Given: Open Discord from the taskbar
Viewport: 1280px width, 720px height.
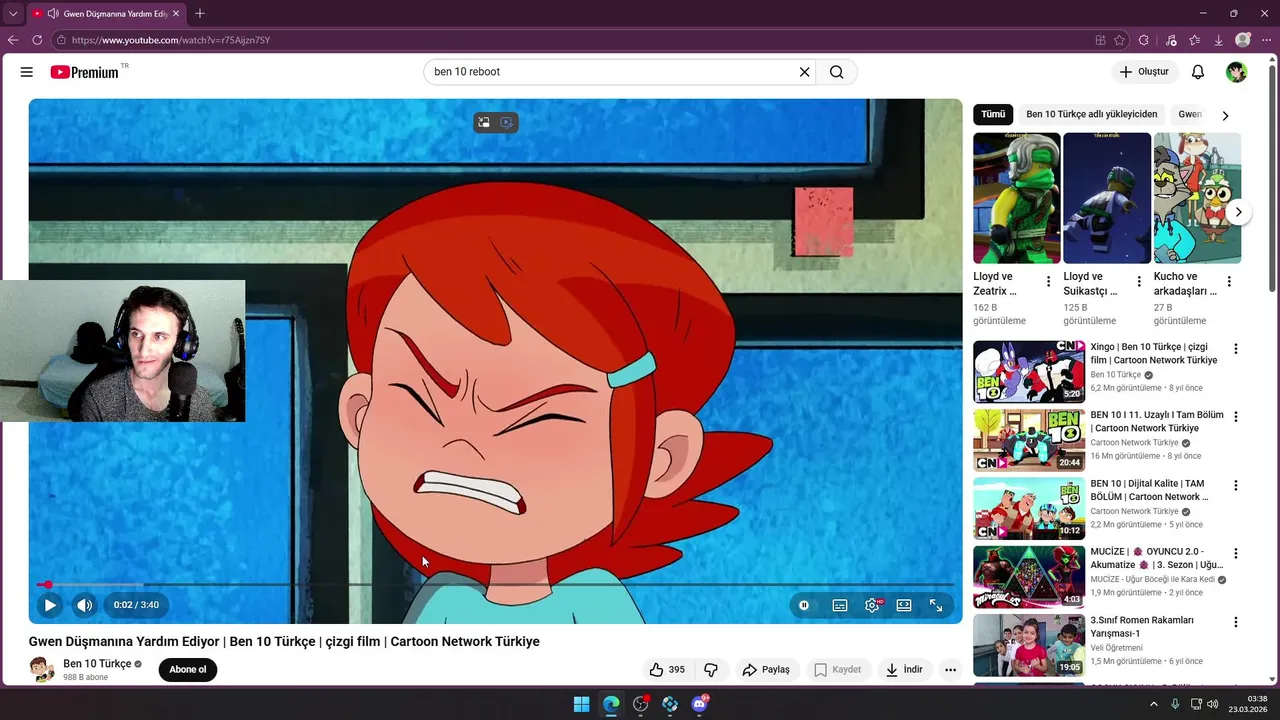Looking at the screenshot, I should coord(699,704).
